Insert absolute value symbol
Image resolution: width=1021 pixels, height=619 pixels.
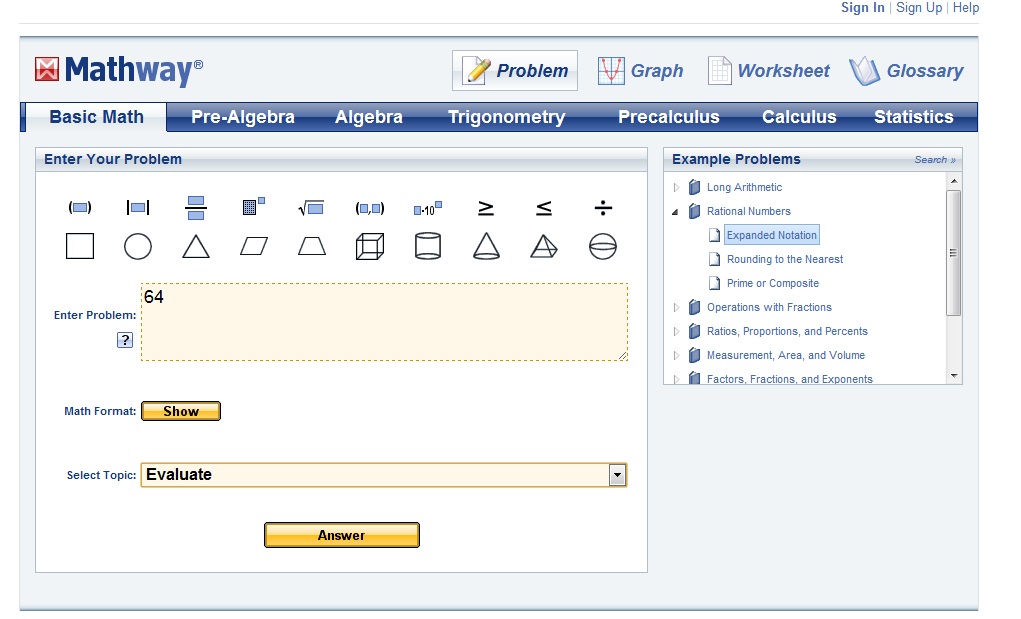[x=137, y=208]
